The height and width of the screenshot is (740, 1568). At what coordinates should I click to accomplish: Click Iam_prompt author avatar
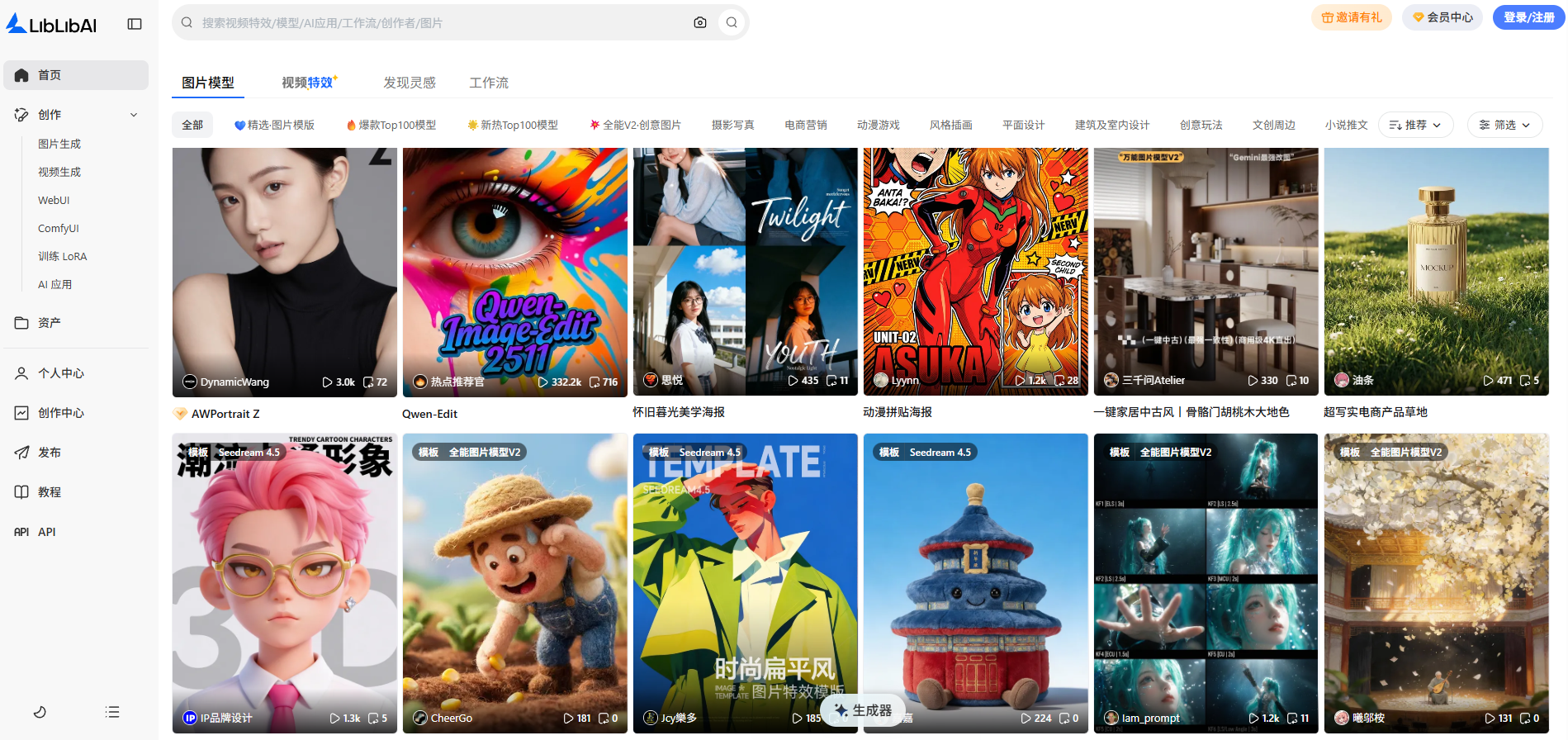click(x=1111, y=718)
